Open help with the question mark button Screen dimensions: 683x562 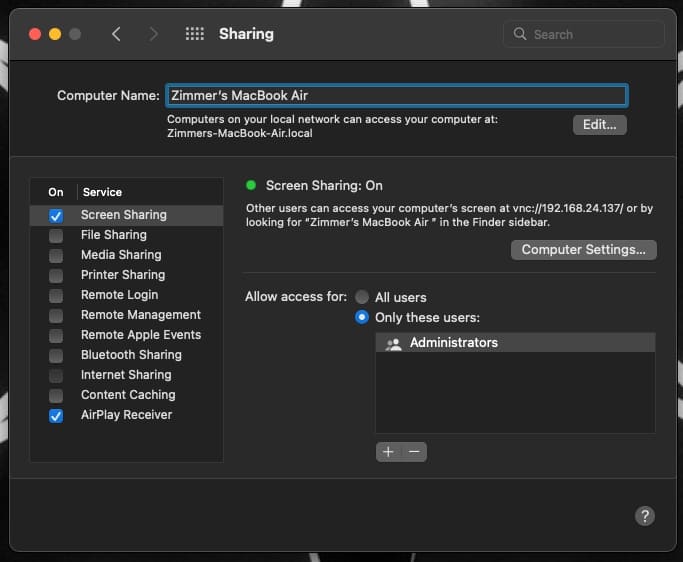pyautogui.click(x=645, y=516)
